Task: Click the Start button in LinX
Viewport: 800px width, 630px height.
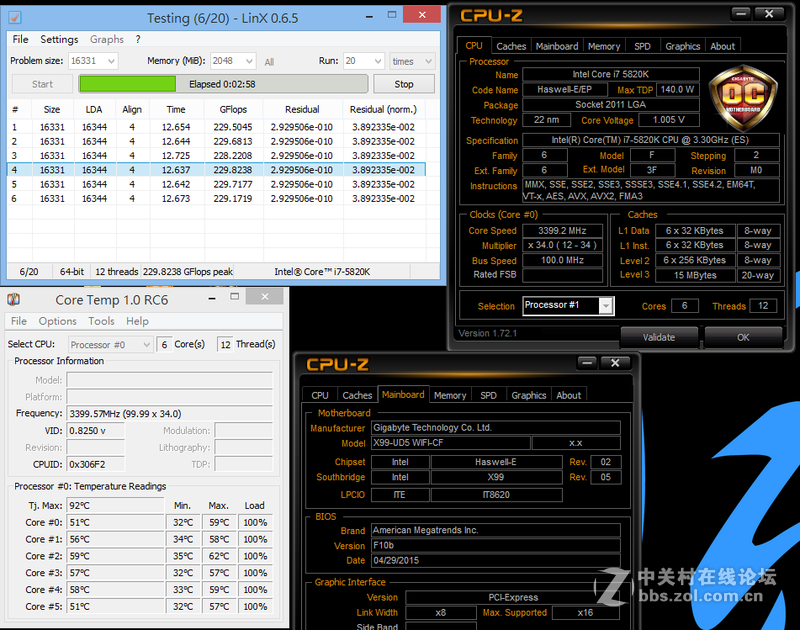Action: pos(42,84)
